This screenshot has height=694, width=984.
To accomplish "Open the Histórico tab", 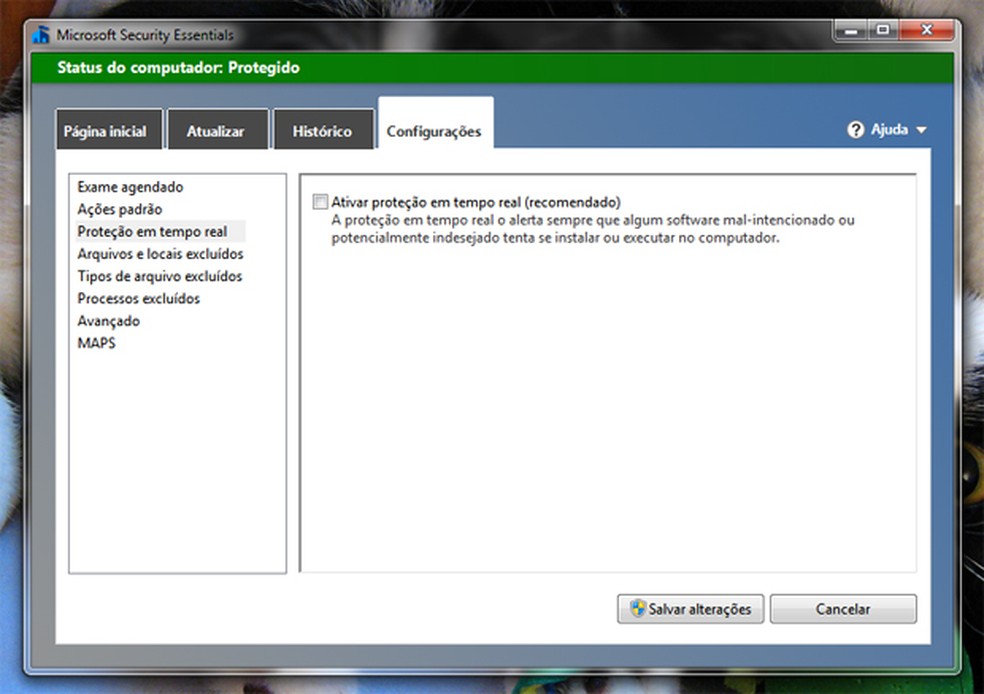I will pyautogui.click(x=323, y=129).
